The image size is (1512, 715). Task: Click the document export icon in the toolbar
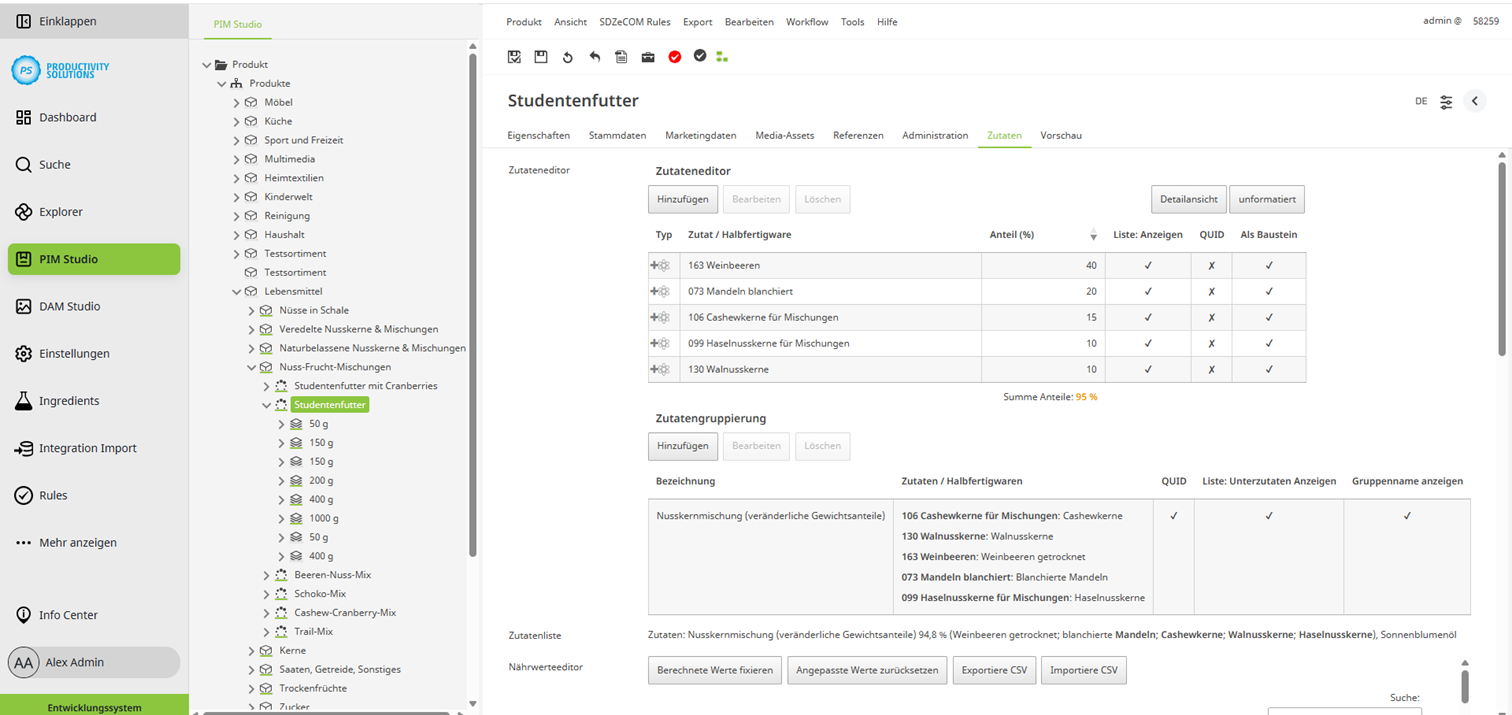tap(621, 57)
